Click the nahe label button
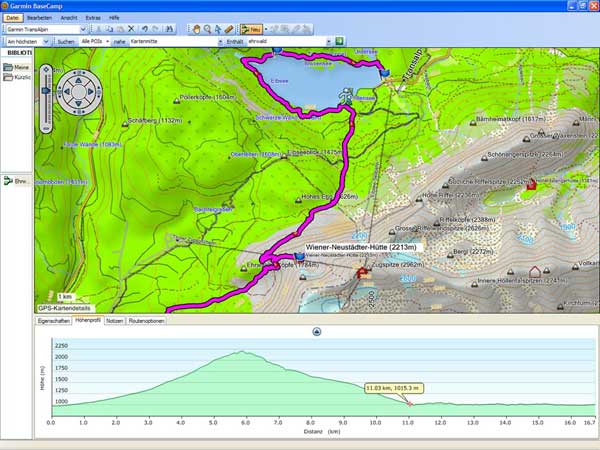 coord(119,41)
